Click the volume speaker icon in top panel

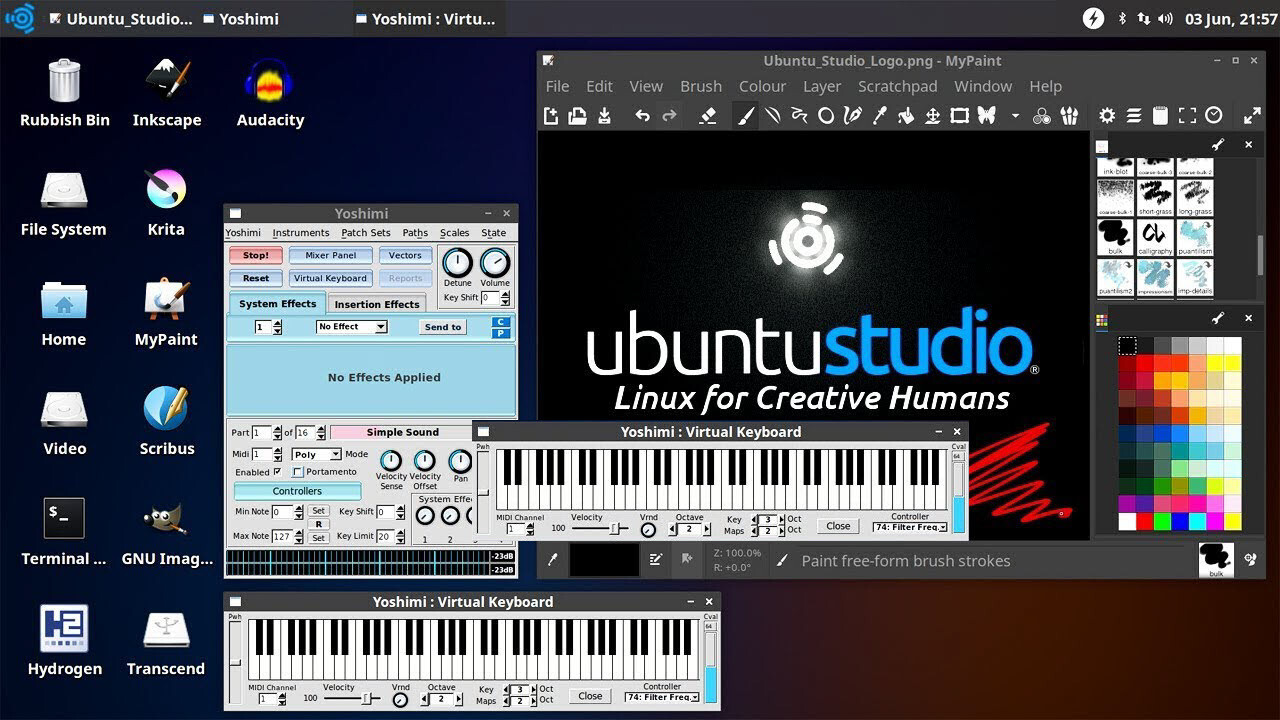coord(1167,19)
